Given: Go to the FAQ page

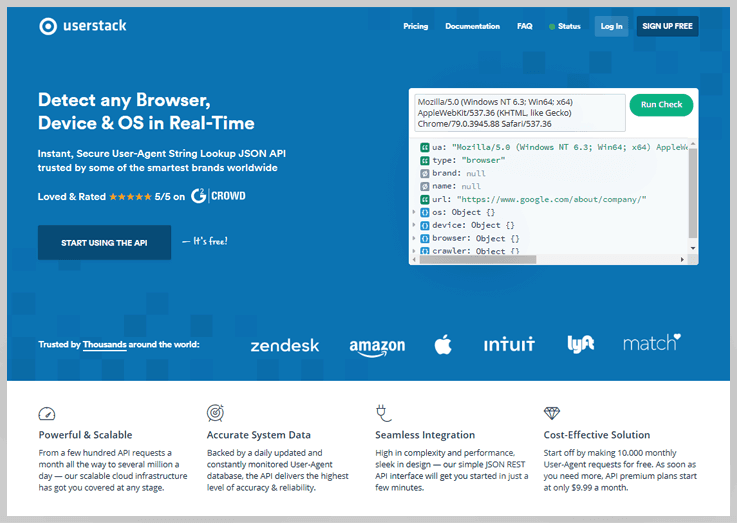Looking at the screenshot, I should (x=525, y=26).
